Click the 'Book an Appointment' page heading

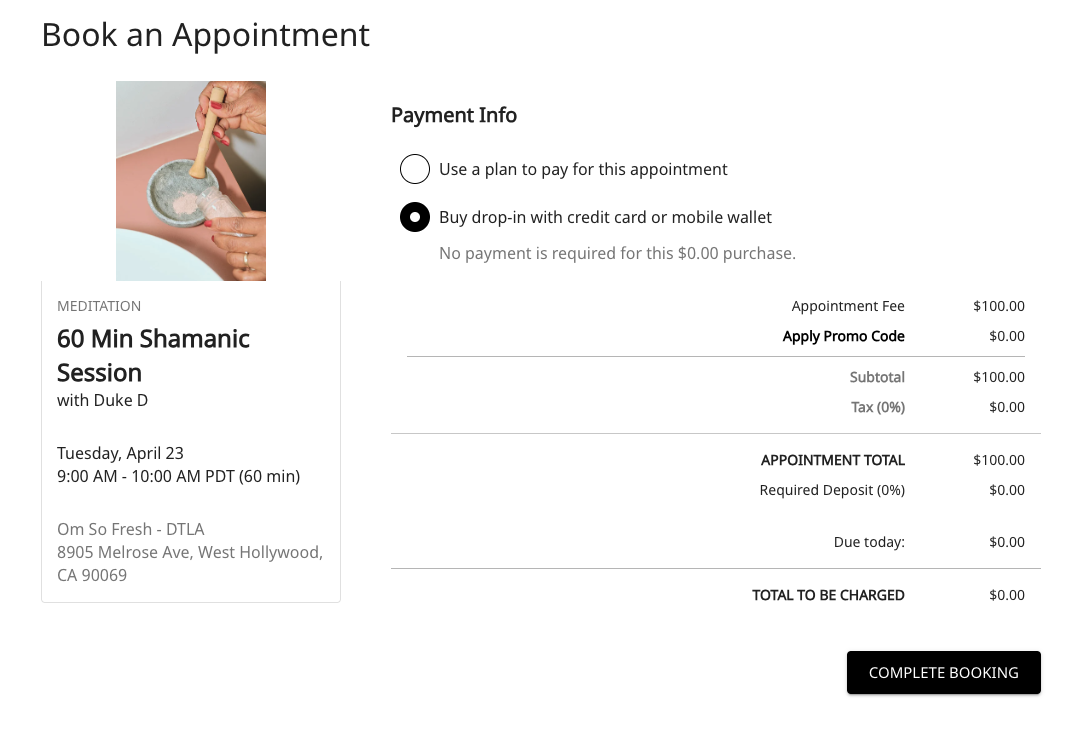coord(205,35)
